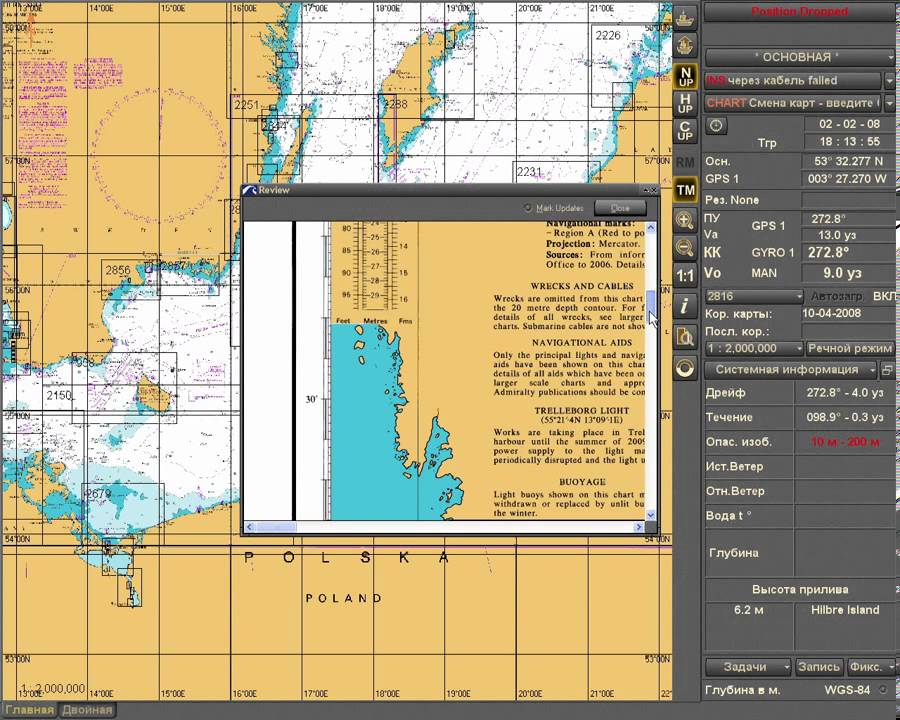The height and width of the screenshot is (720, 900).
Task: Click the longitude value 003° 27.270 W
Action: (x=848, y=179)
